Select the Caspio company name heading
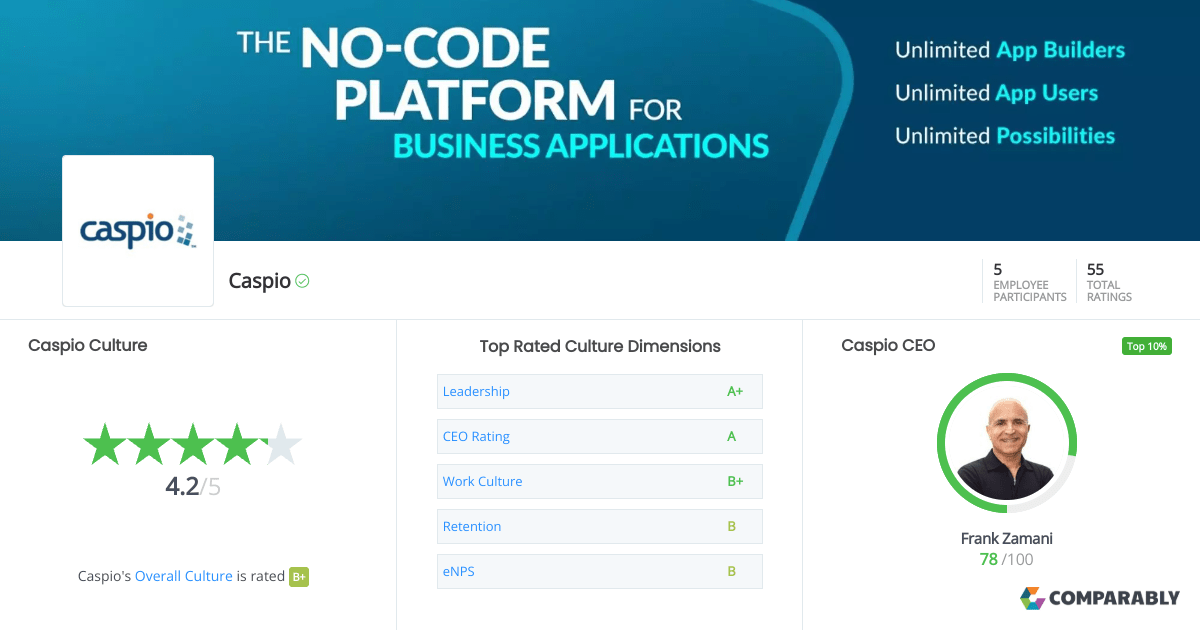This screenshot has height=630, width=1200. click(x=259, y=281)
